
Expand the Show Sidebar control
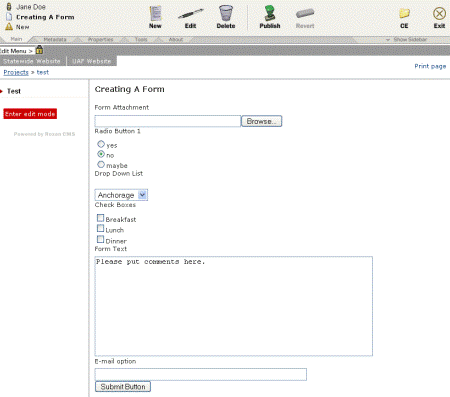click(407, 39)
